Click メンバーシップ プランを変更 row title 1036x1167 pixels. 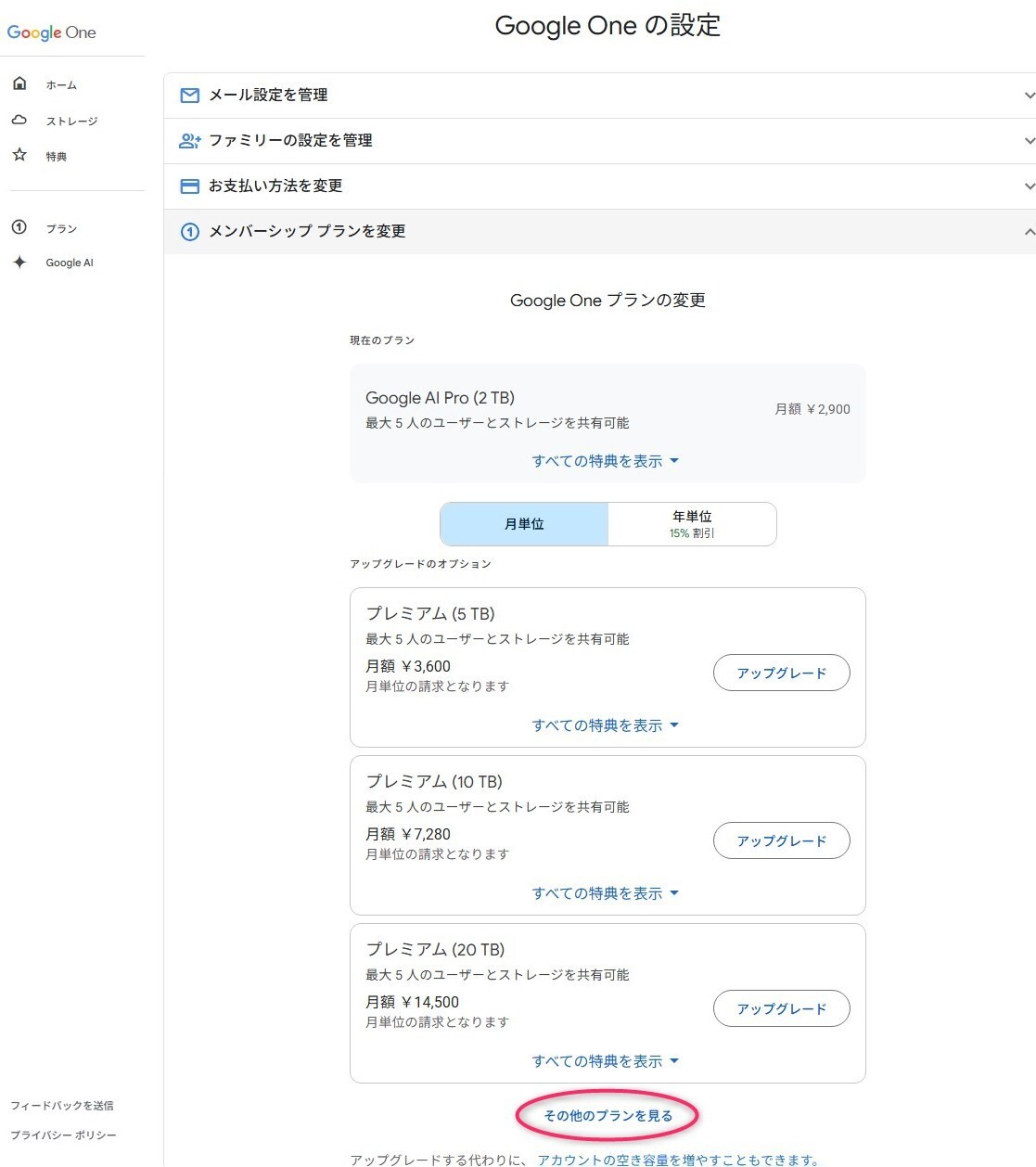coord(307,231)
